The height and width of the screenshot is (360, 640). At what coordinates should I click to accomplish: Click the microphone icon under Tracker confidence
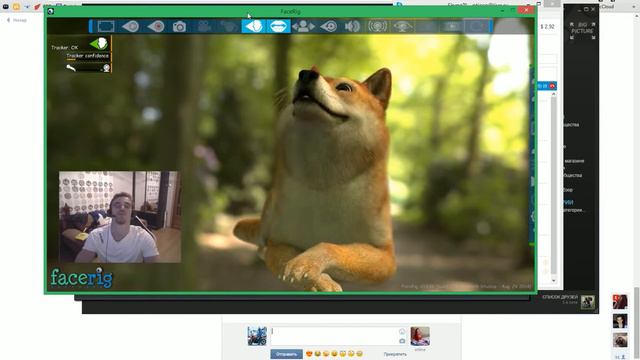pos(71,68)
